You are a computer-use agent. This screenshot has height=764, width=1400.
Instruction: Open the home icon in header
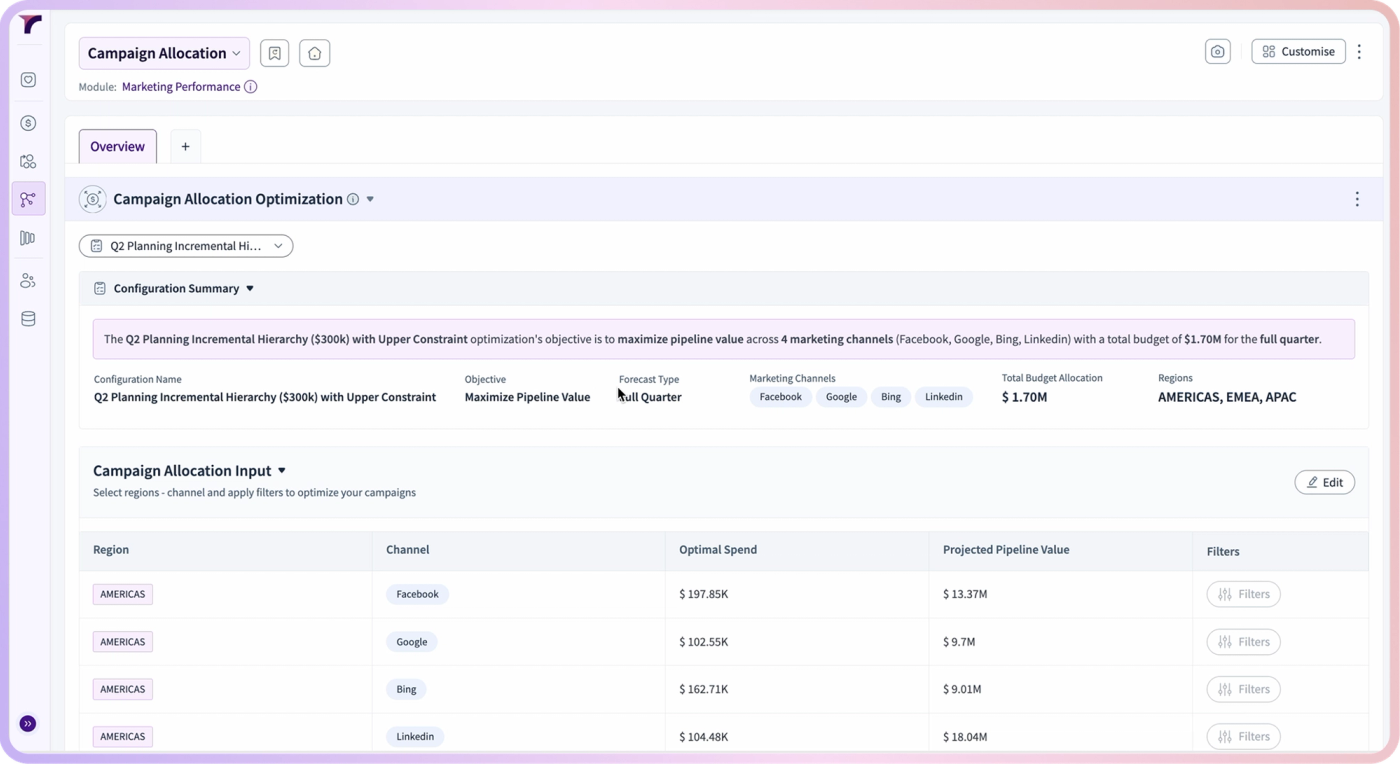(x=315, y=53)
